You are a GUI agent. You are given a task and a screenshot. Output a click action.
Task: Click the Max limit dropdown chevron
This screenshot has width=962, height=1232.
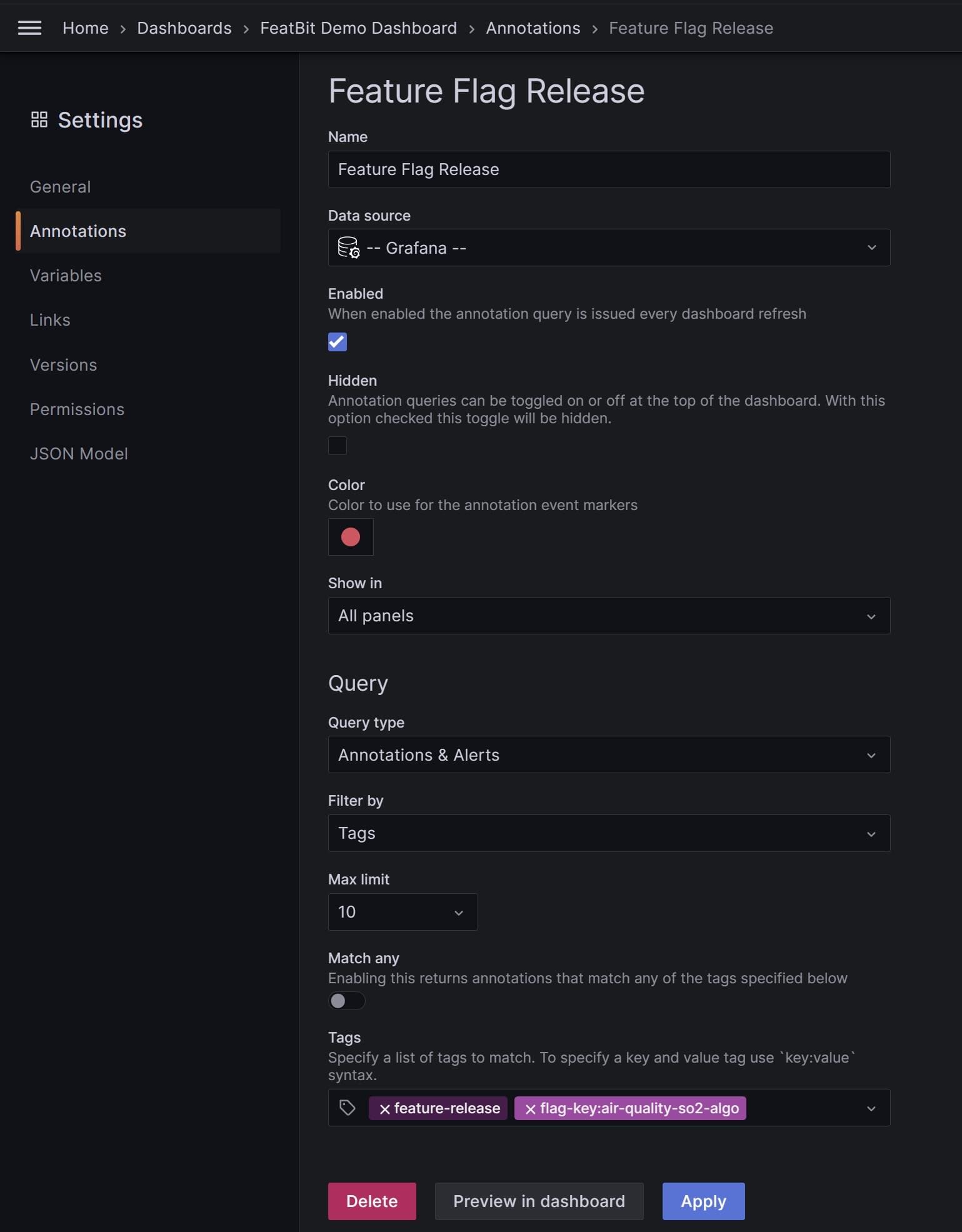click(x=459, y=913)
